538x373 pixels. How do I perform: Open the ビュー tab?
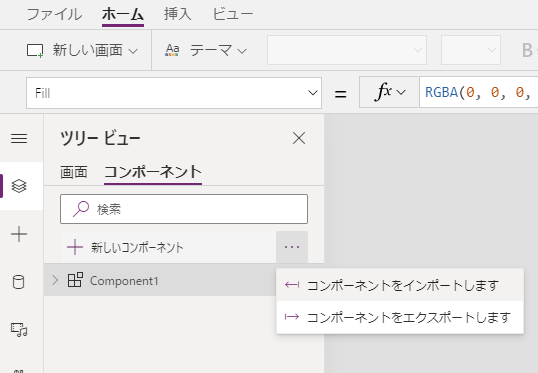tap(233, 14)
